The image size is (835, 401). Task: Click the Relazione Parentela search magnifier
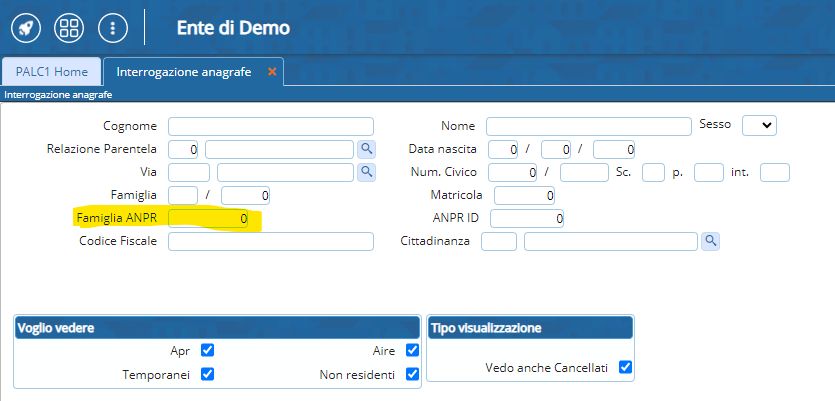(x=367, y=149)
